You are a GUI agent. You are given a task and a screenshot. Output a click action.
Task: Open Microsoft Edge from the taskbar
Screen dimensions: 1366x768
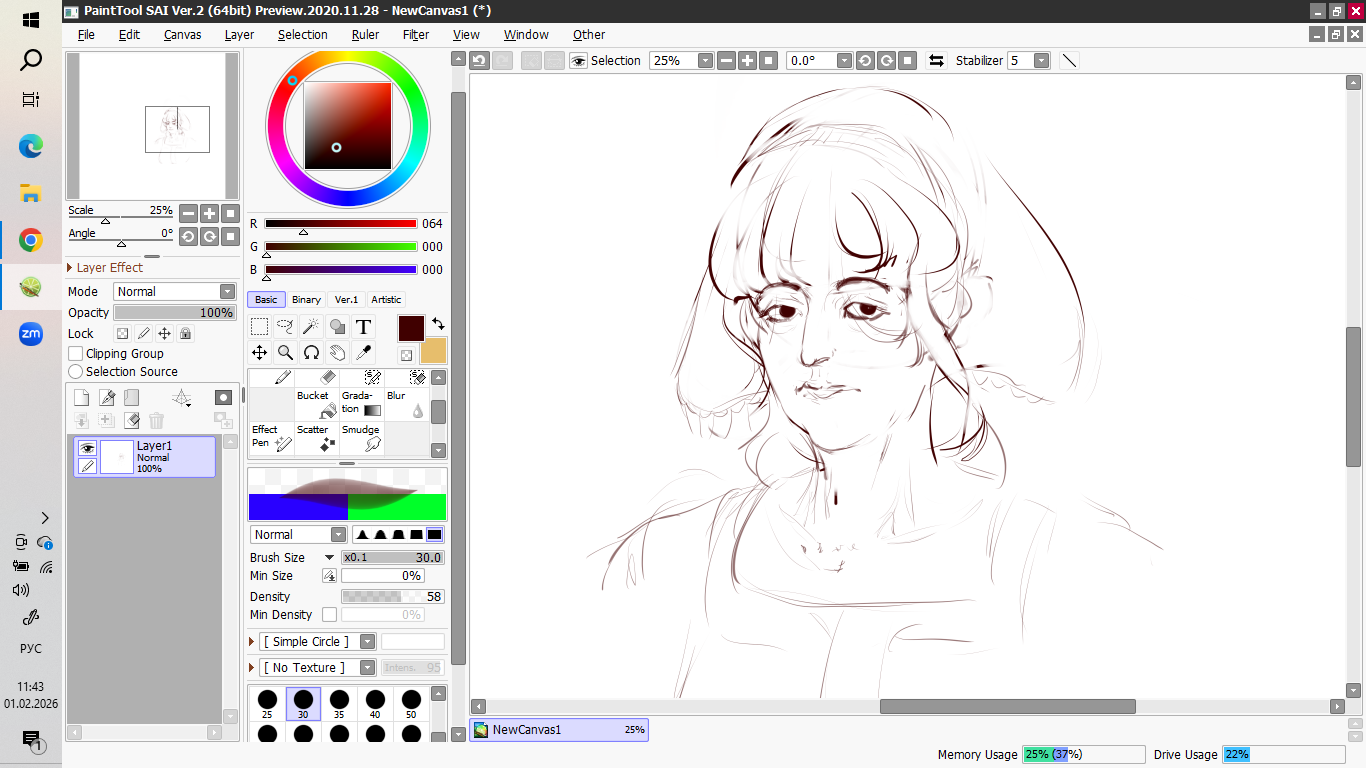(x=31, y=147)
